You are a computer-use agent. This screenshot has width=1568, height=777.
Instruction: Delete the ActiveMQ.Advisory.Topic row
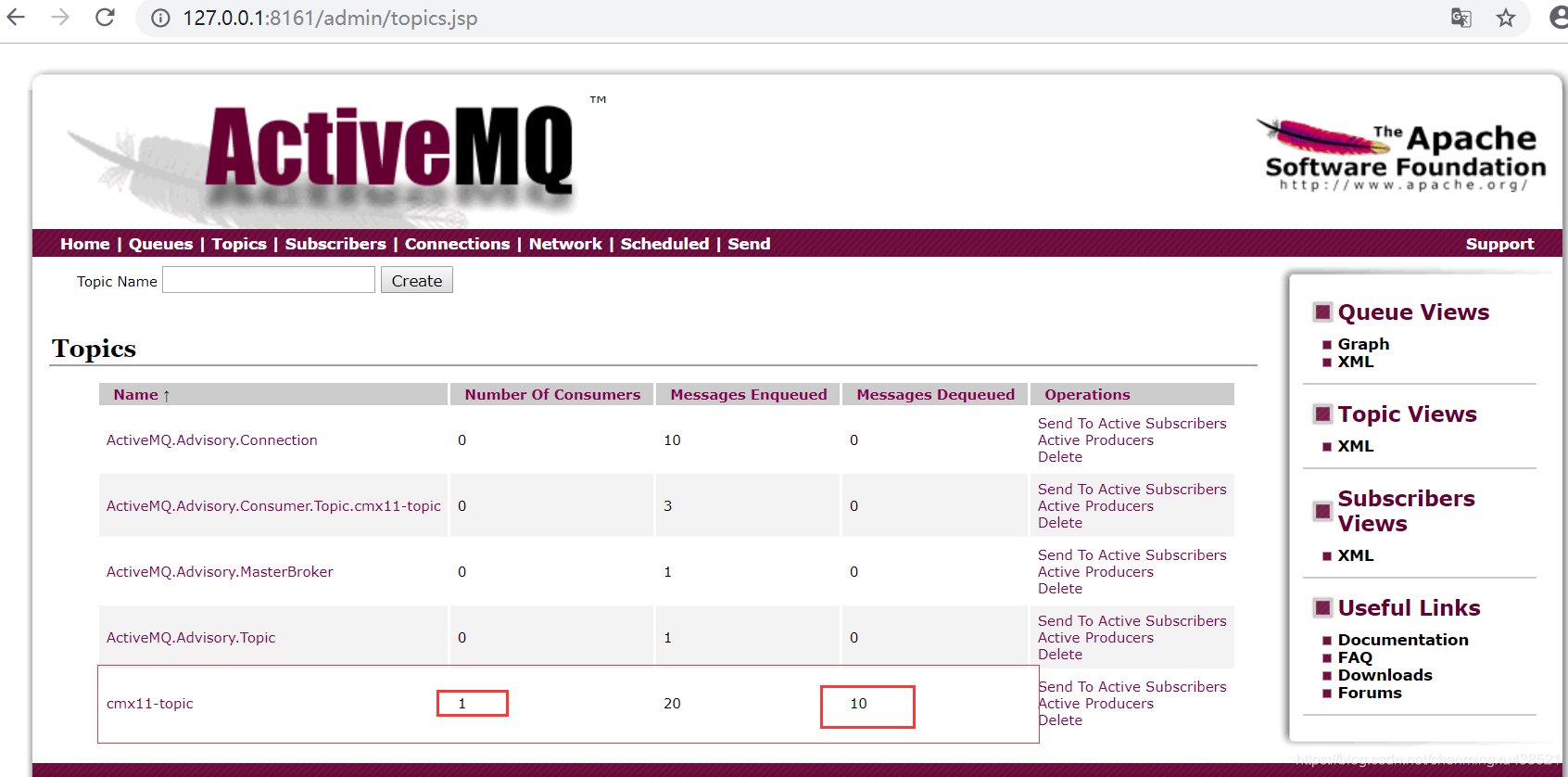(1060, 655)
